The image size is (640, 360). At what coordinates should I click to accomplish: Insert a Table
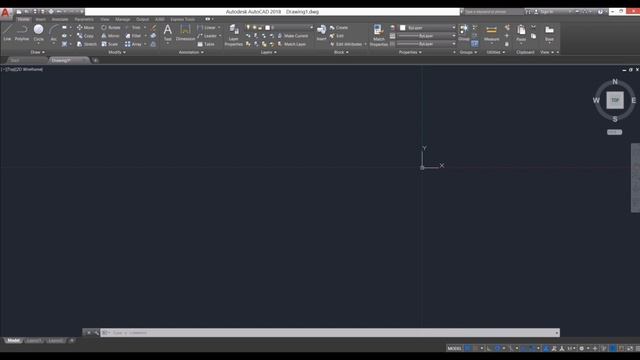click(206, 44)
